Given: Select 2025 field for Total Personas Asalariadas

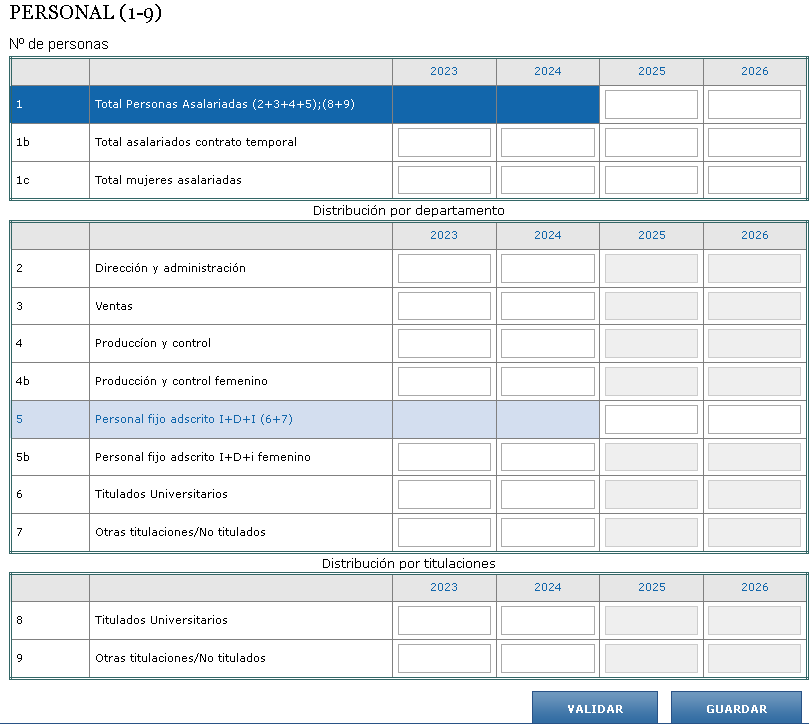Looking at the screenshot, I should (x=651, y=105).
